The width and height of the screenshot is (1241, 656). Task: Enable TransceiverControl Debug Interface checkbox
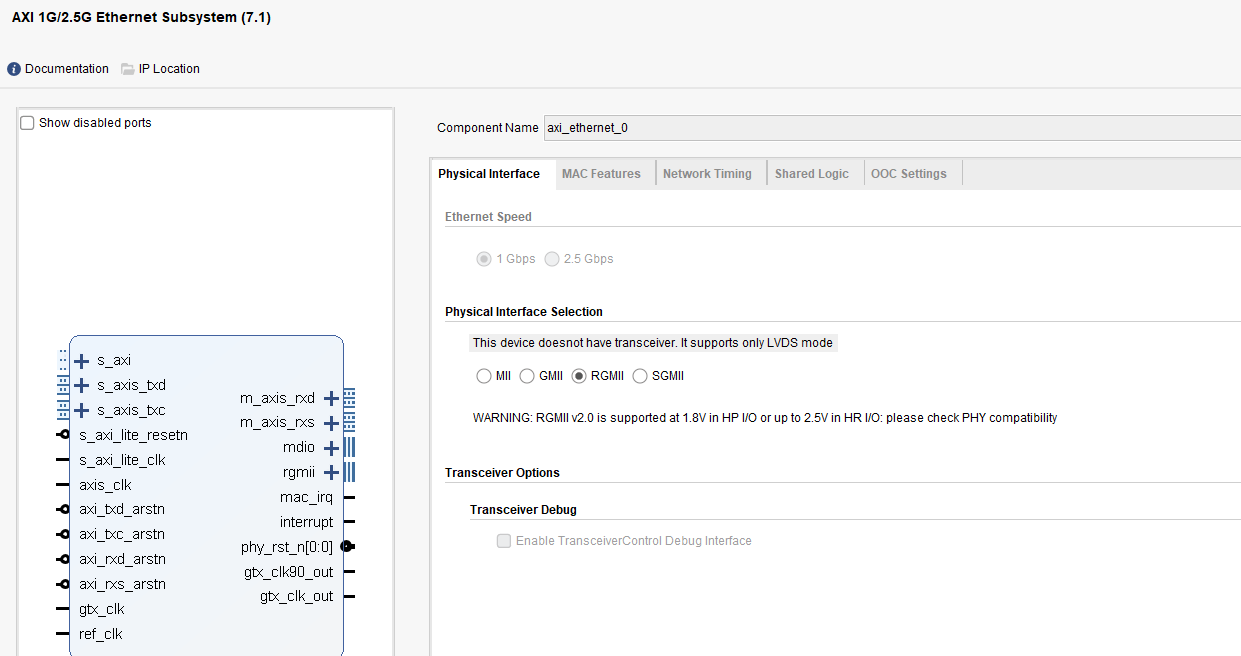tap(504, 541)
